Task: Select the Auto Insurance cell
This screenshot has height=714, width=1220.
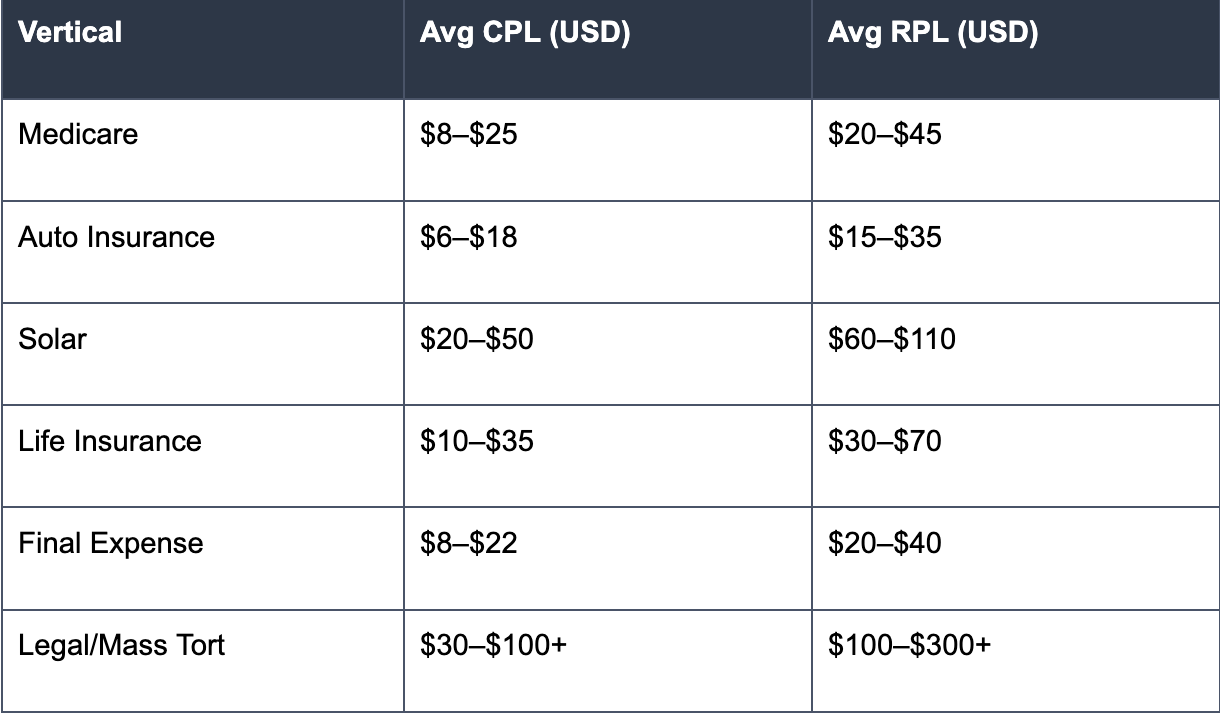Action: pyautogui.click(x=202, y=252)
